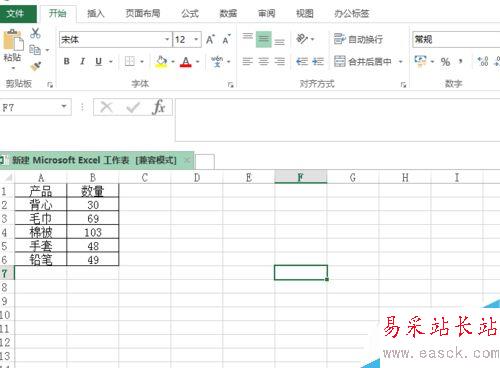The image size is (500, 368).
Task: Select cell containing 毛巾
Action: pyautogui.click(x=40, y=218)
